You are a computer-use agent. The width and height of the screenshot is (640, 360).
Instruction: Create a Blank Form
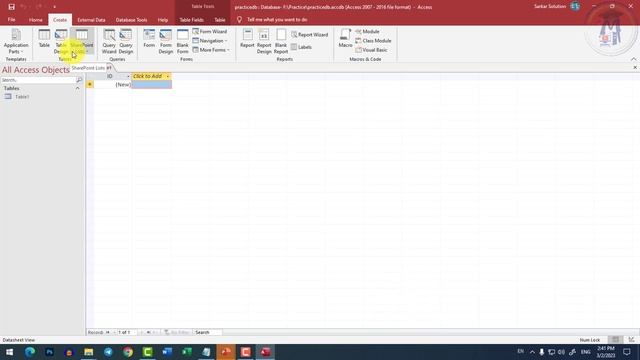182,41
